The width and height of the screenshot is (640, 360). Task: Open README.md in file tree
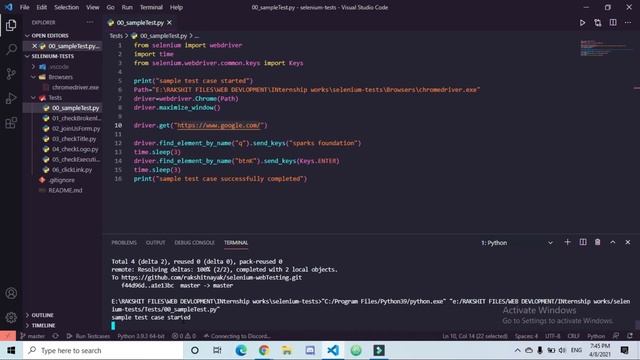tap(65, 190)
